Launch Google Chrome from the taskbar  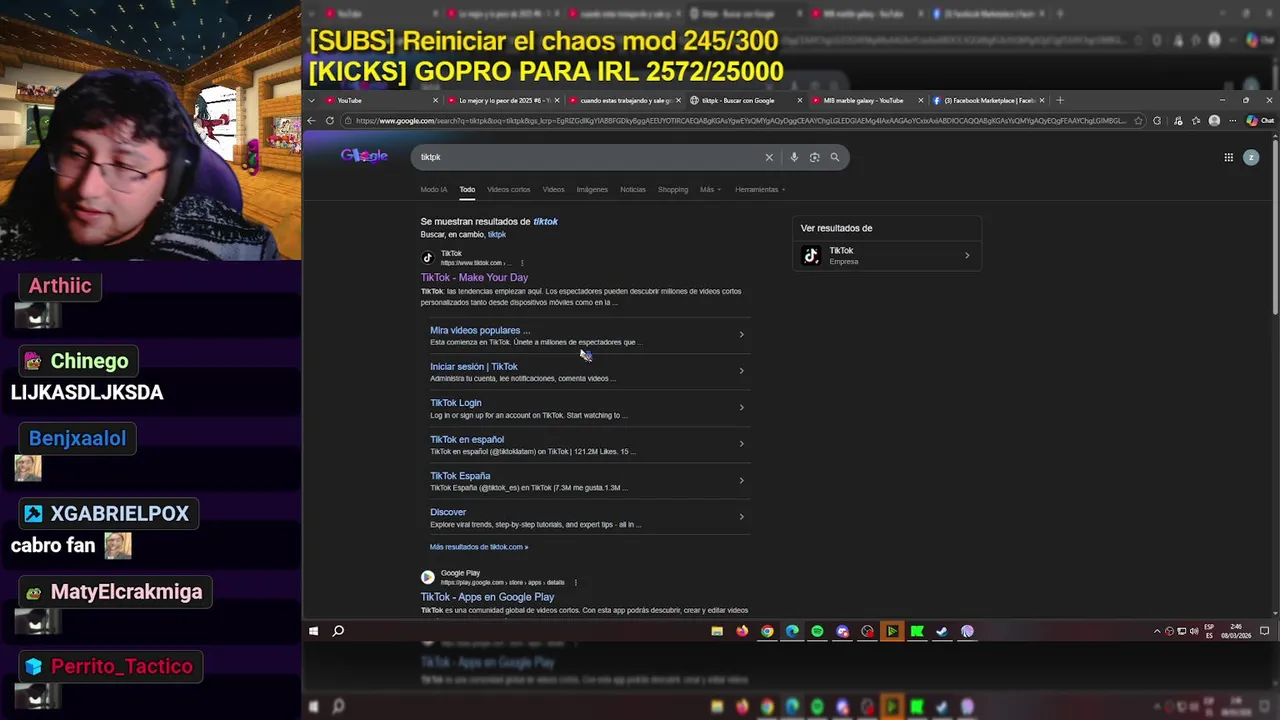767,631
